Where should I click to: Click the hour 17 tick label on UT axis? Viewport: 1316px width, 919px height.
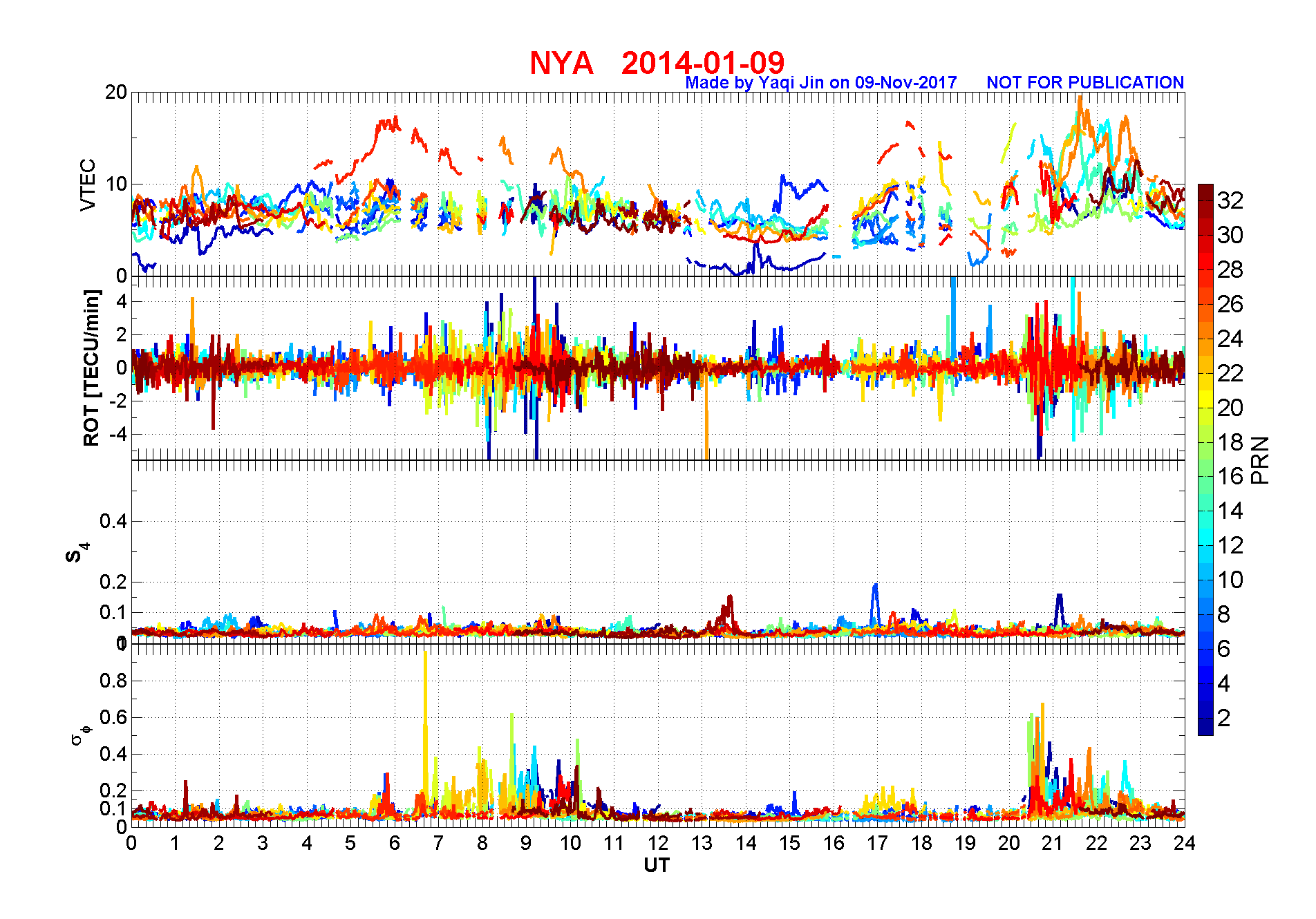click(877, 843)
